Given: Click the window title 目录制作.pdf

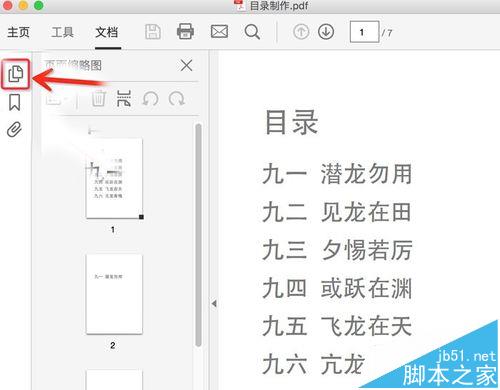Looking at the screenshot, I should [279, 6].
